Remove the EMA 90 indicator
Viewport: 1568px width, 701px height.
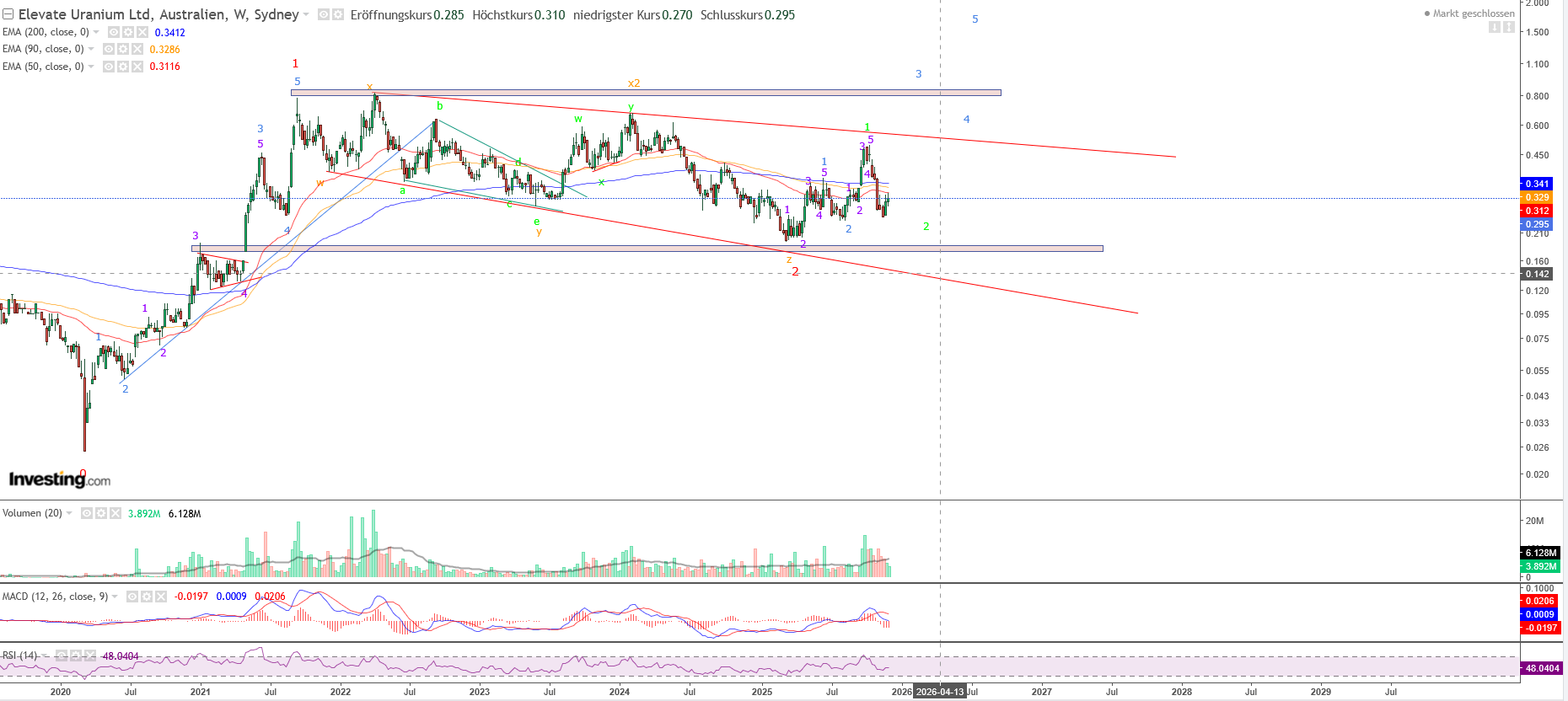137,49
